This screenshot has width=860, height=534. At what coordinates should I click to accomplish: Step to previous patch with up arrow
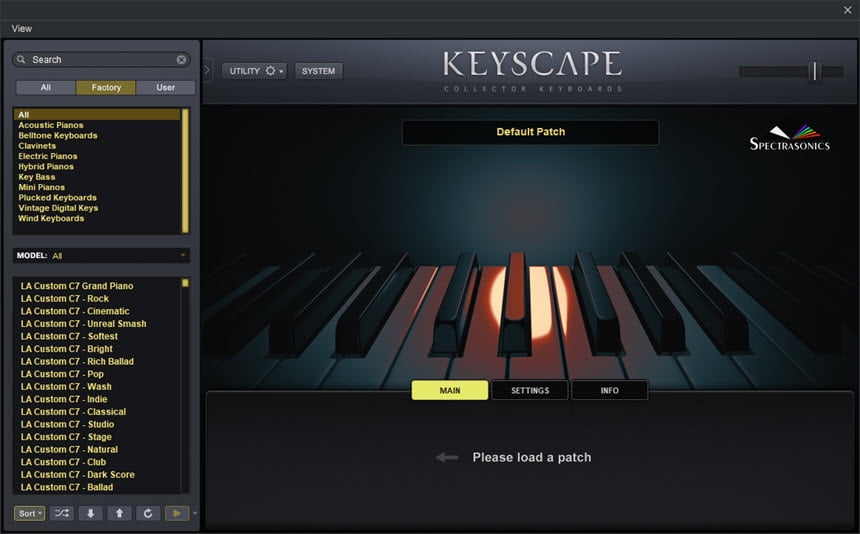[x=119, y=514]
